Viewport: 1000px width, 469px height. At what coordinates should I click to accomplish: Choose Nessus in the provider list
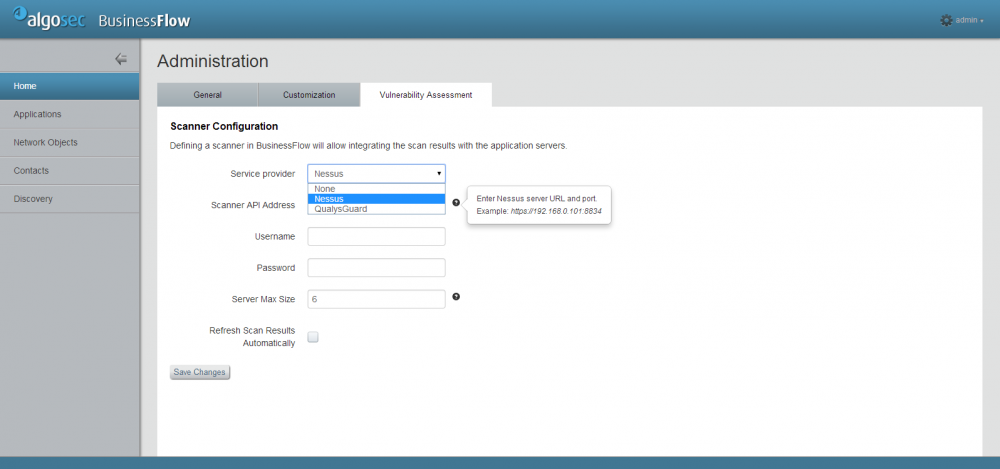pyautogui.click(x=376, y=198)
